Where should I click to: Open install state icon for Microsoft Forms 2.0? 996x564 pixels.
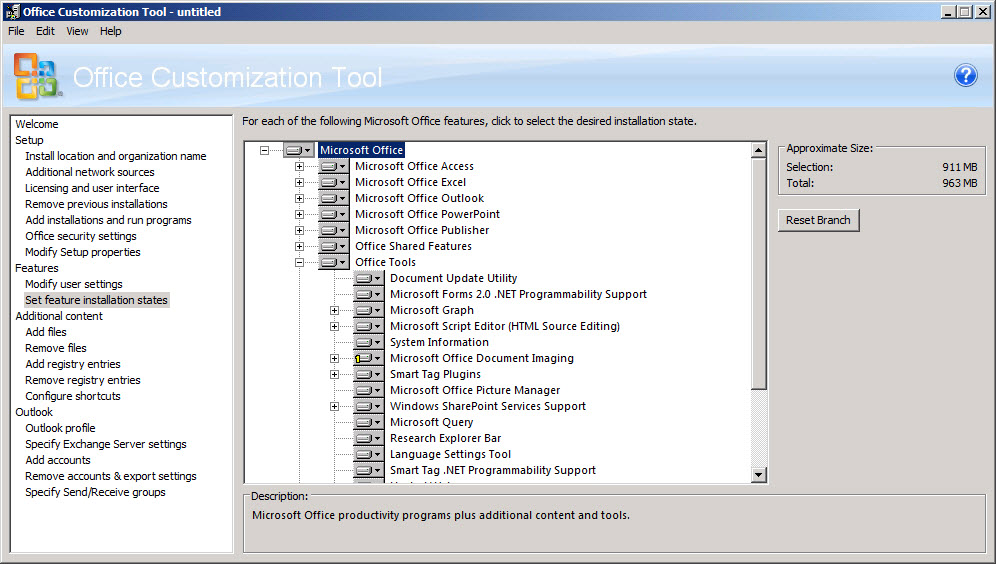(x=368, y=295)
